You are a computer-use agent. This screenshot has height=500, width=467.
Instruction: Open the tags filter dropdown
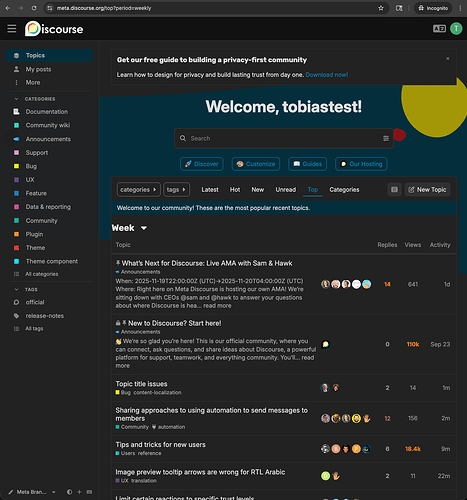pyautogui.click(x=176, y=190)
